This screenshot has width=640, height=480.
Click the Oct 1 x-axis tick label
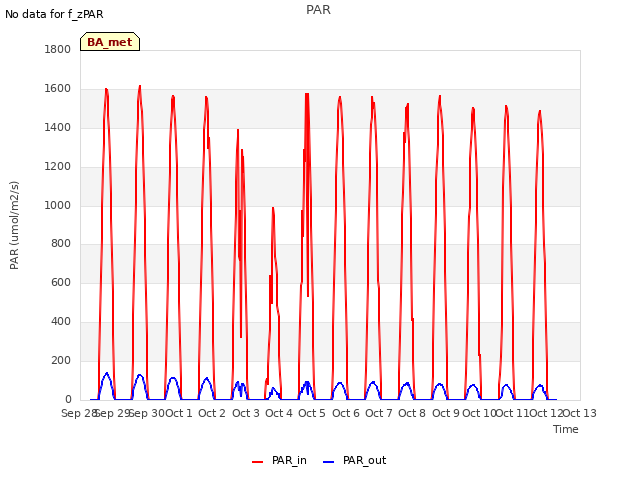click(x=178, y=413)
